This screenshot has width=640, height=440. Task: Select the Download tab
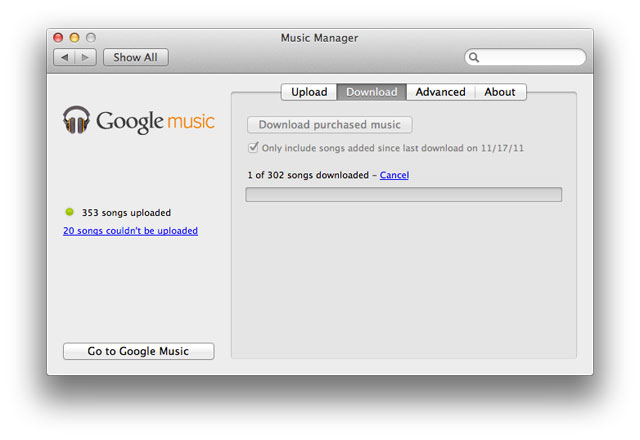point(371,92)
